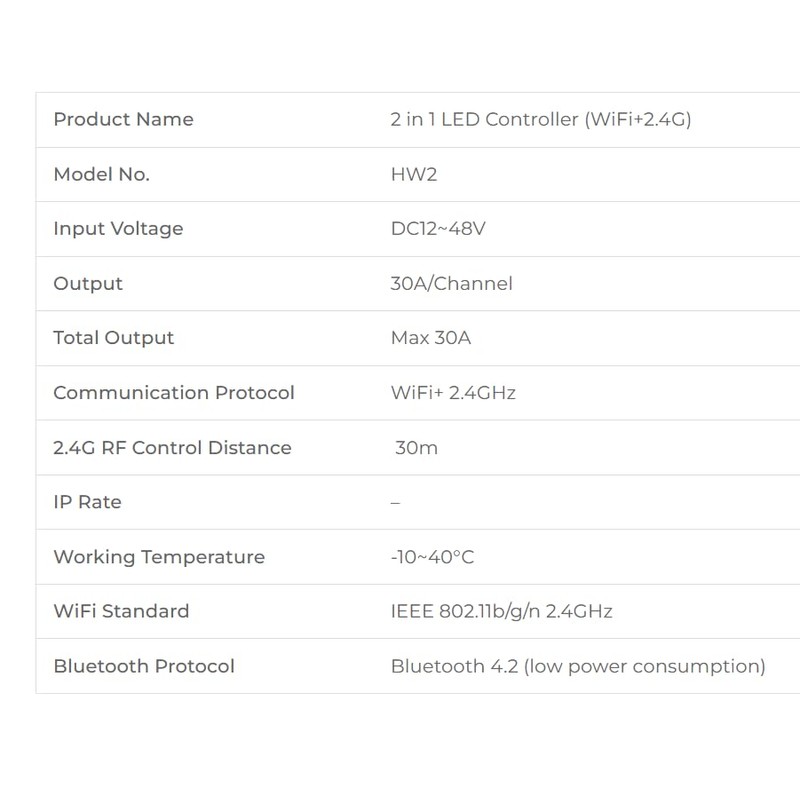Image resolution: width=800 pixels, height=800 pixels.
Task: Click the WiFi+ 2.4GHz protocol value
Action: (x=453, y=393)
